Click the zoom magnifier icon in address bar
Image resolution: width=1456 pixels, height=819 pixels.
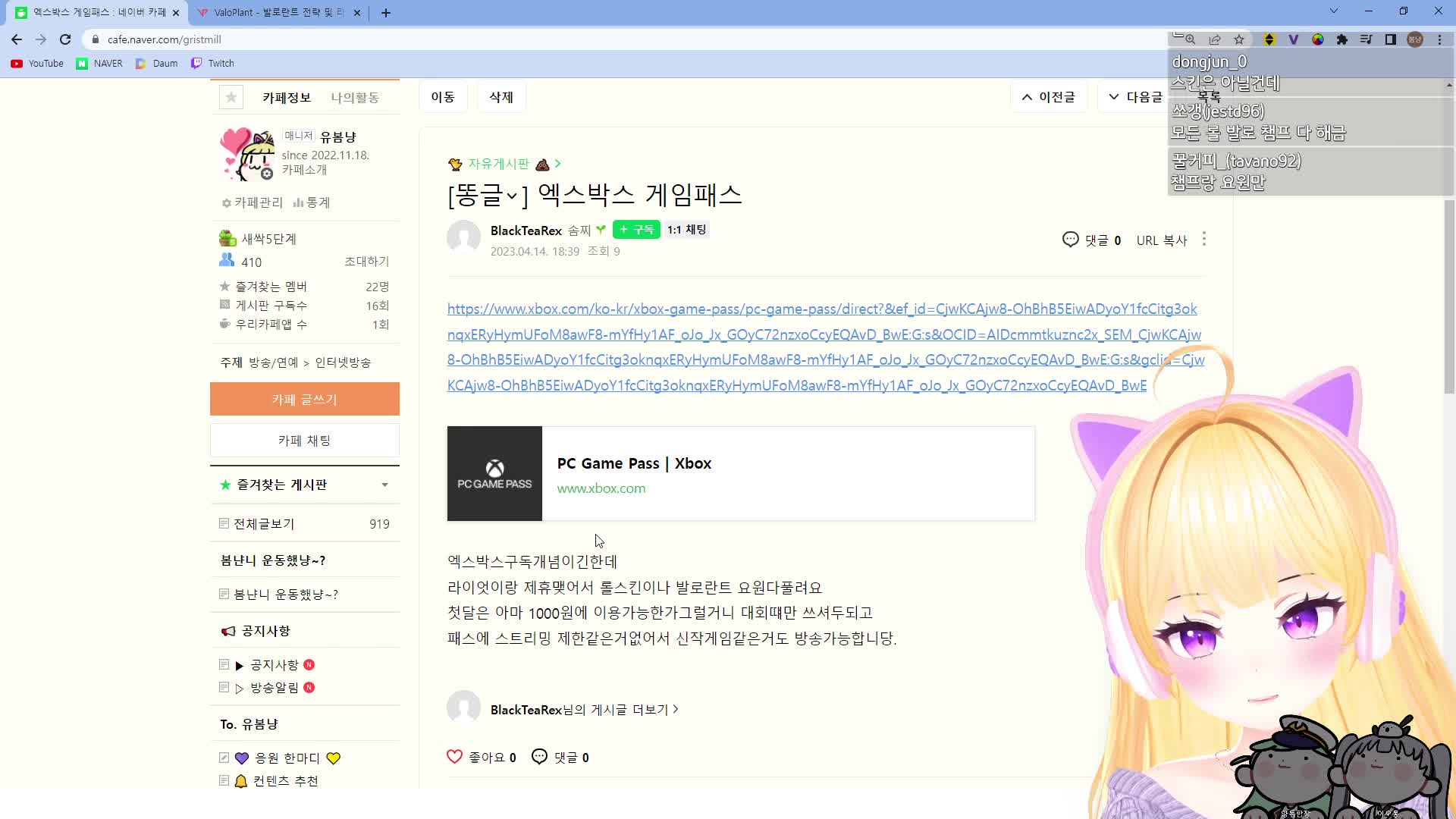1191,39
